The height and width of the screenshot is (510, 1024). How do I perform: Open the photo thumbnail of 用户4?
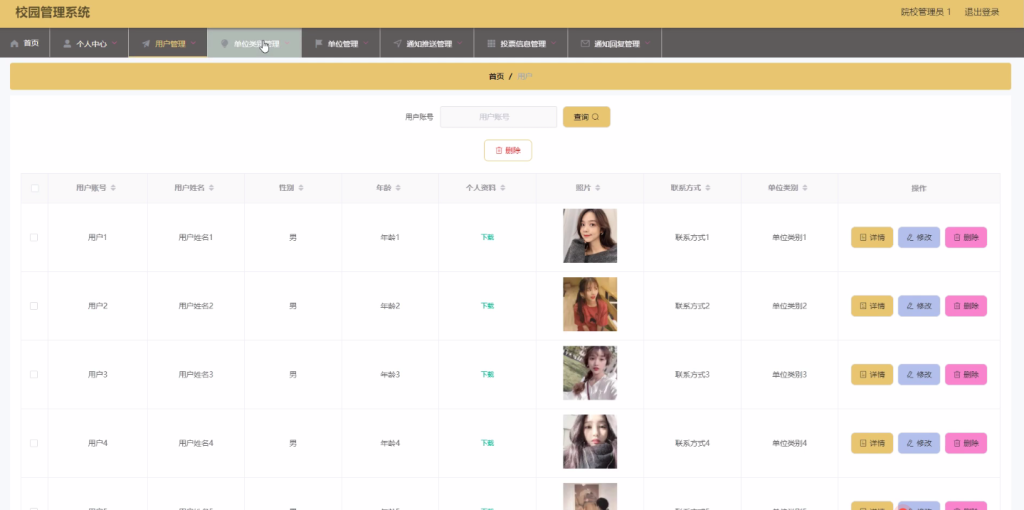coord(589,442)
